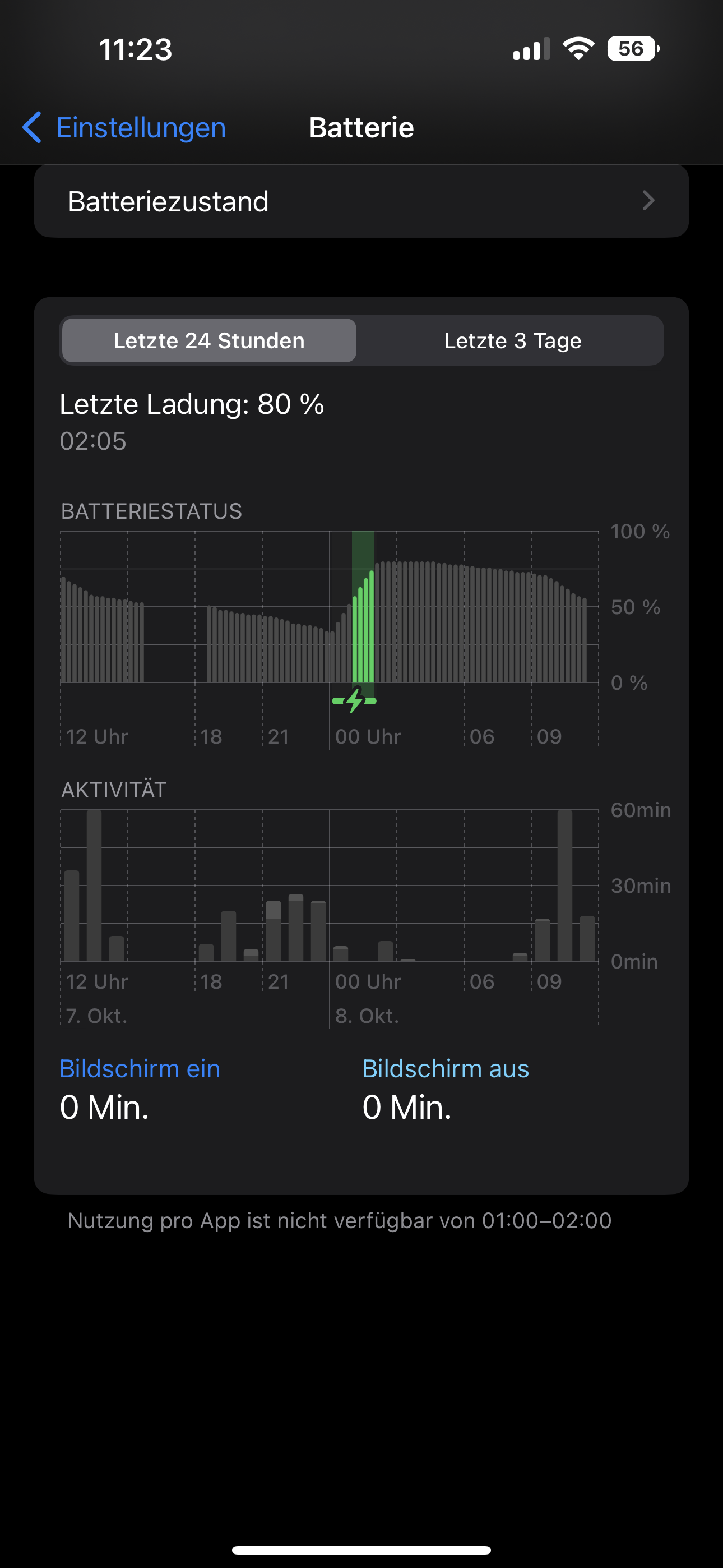Tap the Letzte Ladung 80 % summary
The image size is (723, 1568).
[192, 404]
